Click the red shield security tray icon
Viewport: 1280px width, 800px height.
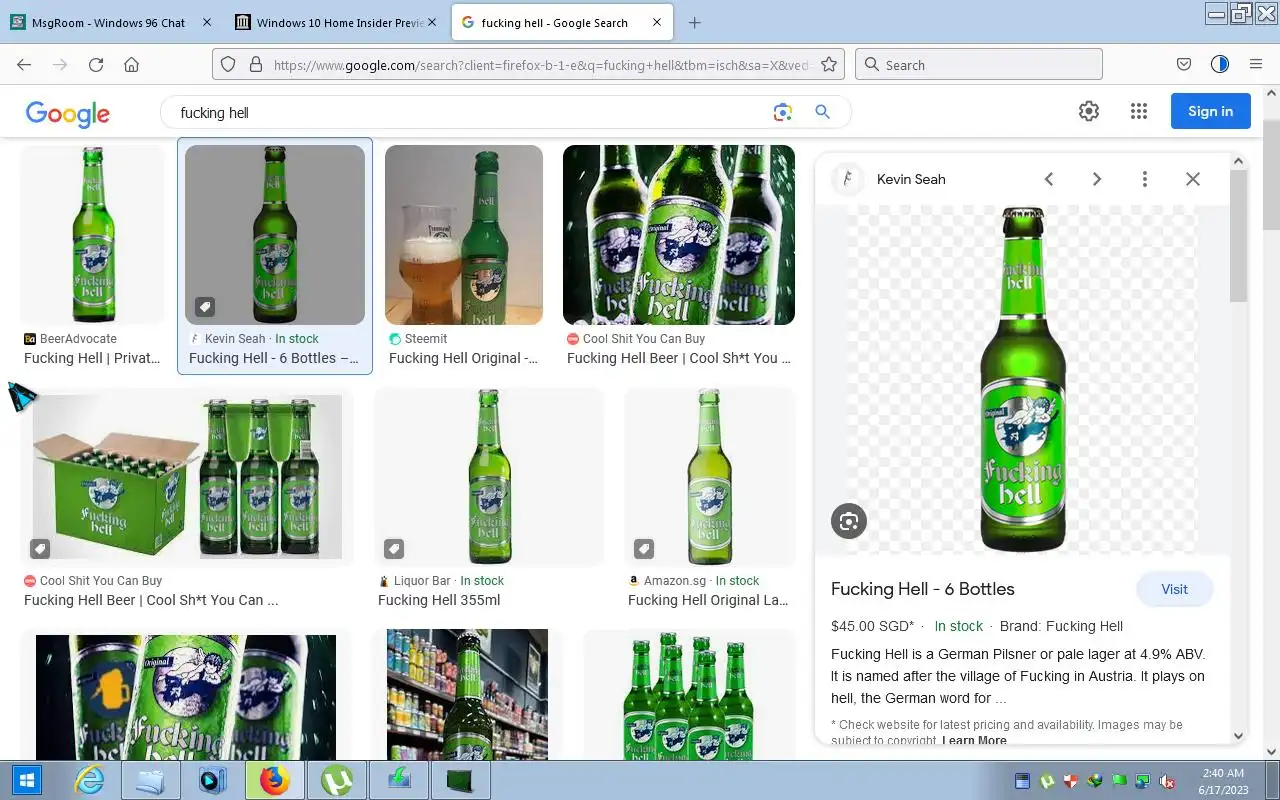tap(1070, 781)
